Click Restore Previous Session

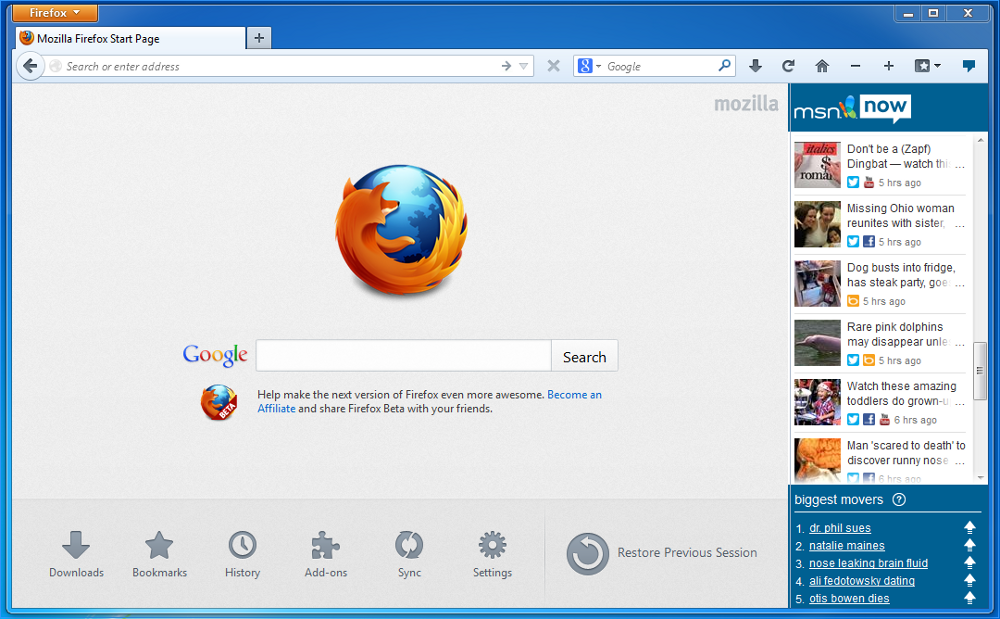click(662, 553)
